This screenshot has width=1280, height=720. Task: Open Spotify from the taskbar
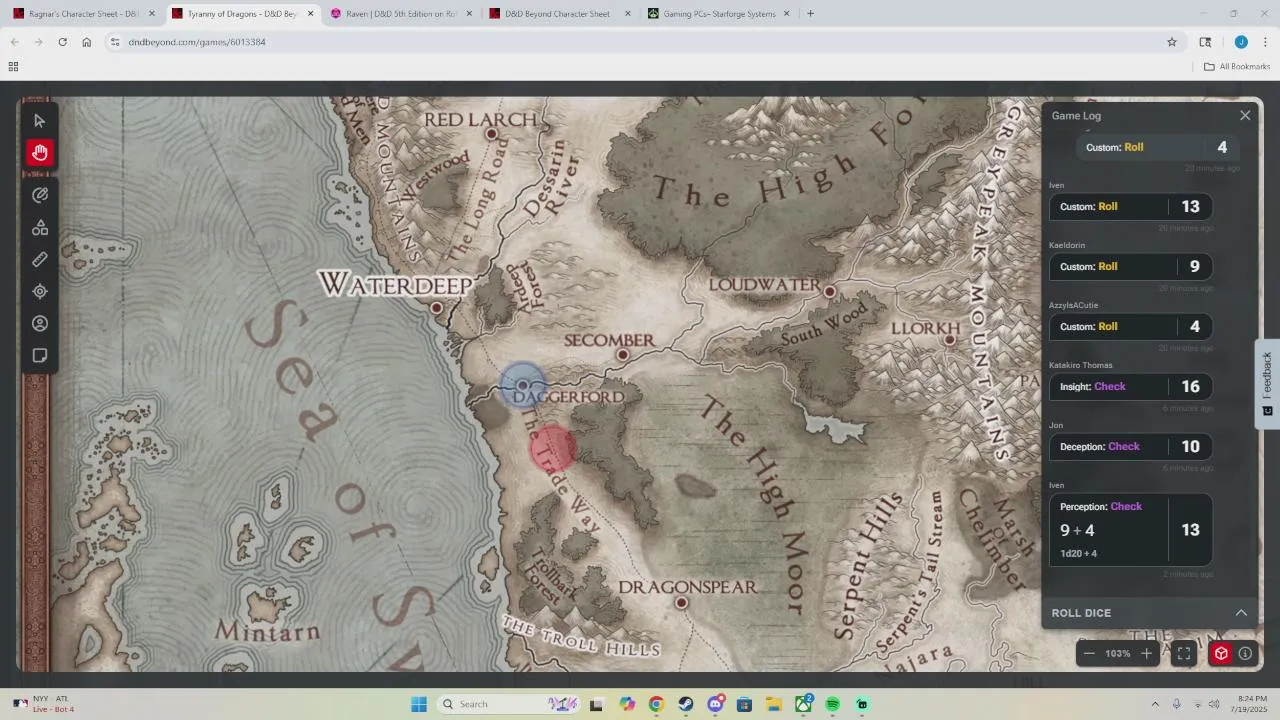[832, 704]
